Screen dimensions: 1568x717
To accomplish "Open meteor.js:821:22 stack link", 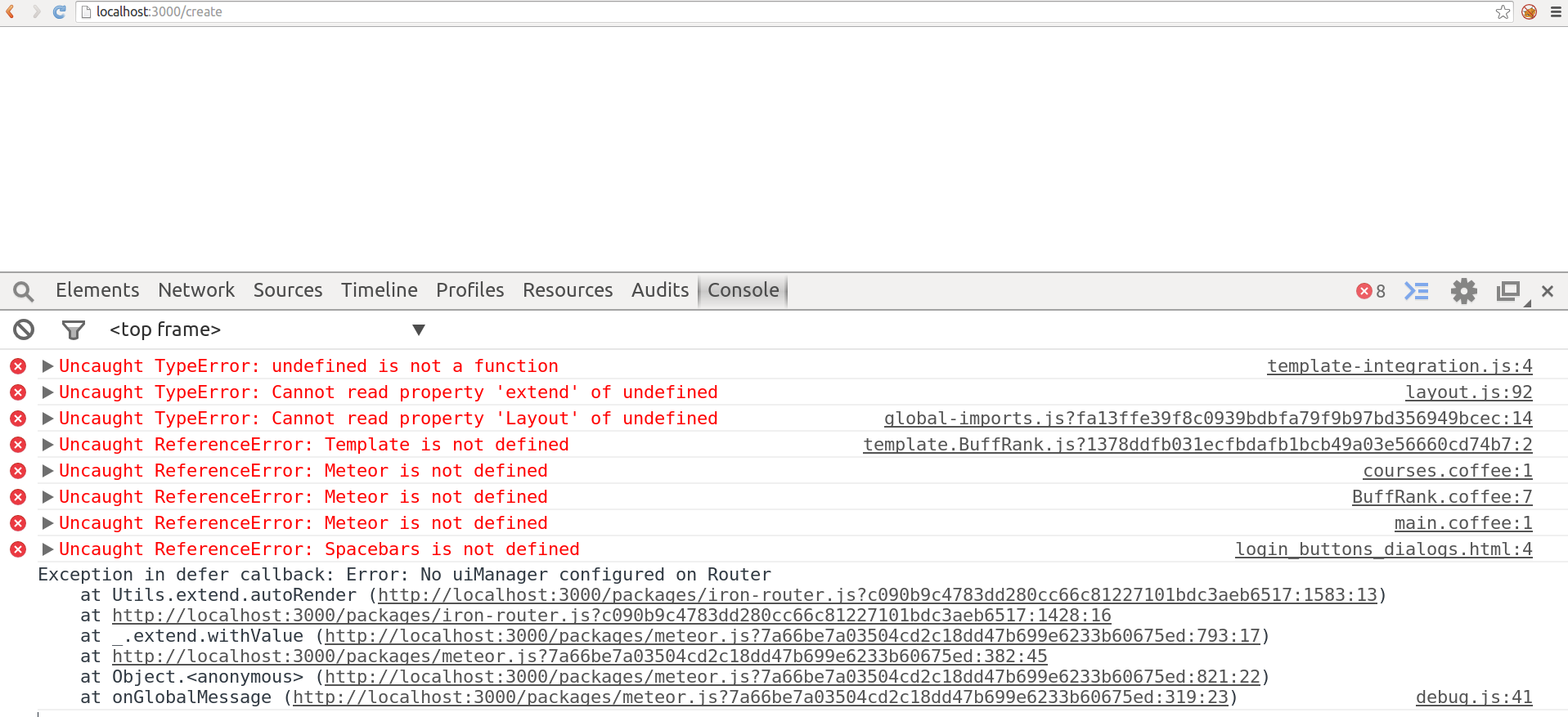I will [x=793, y=677].
